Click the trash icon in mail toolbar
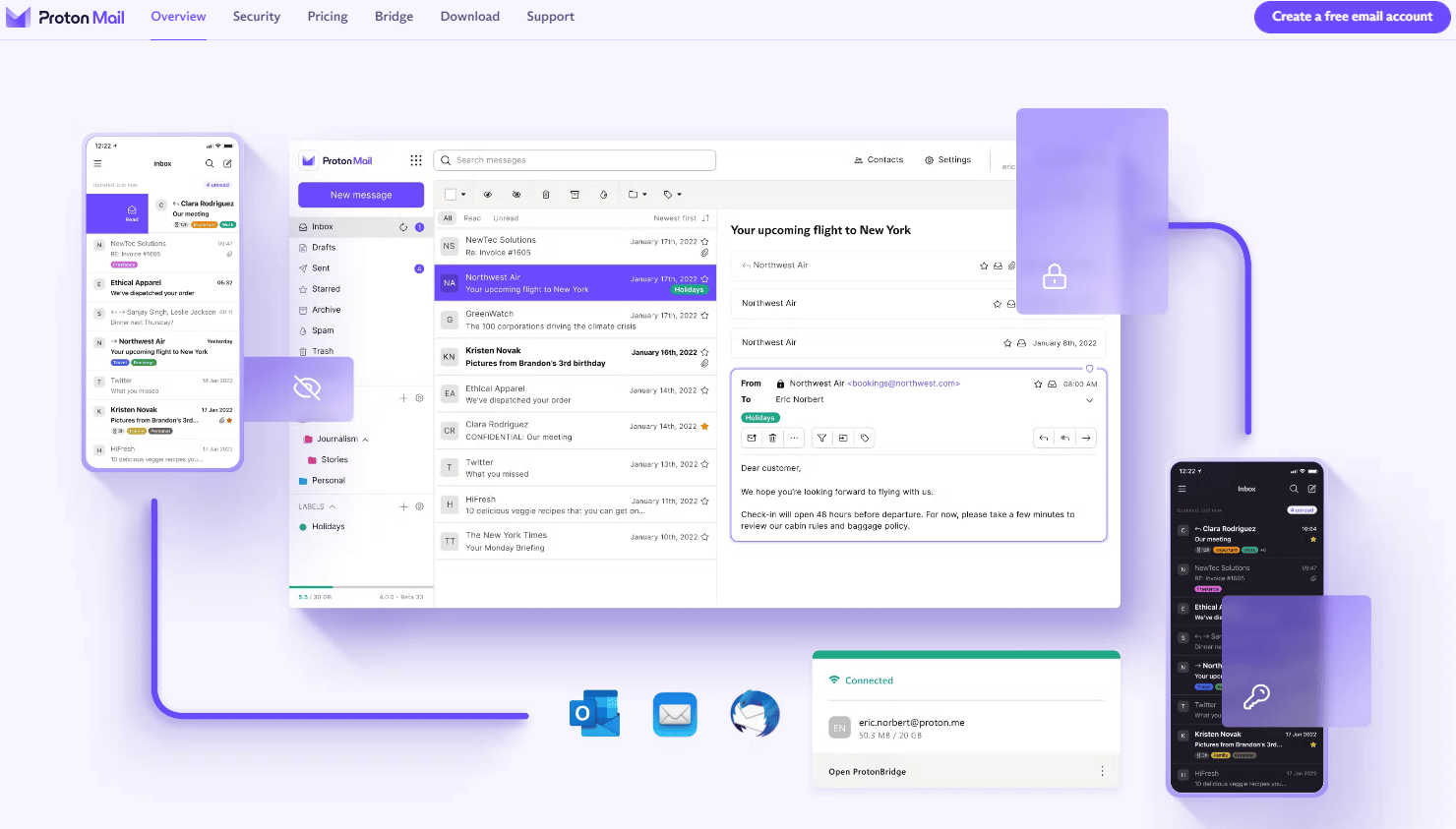Image resolution: width=1456 pixels, height=829 pixels. pyautogui.click(x=546, y=195)
